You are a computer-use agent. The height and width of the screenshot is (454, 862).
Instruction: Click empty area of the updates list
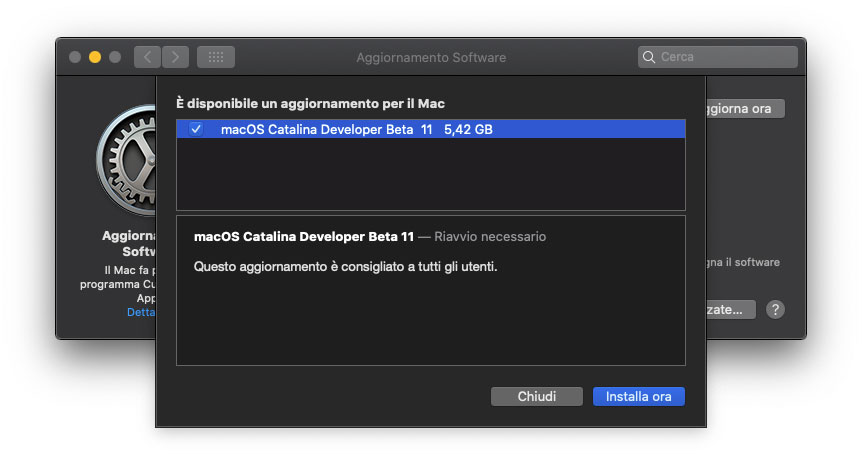click(x=430, y=175)
